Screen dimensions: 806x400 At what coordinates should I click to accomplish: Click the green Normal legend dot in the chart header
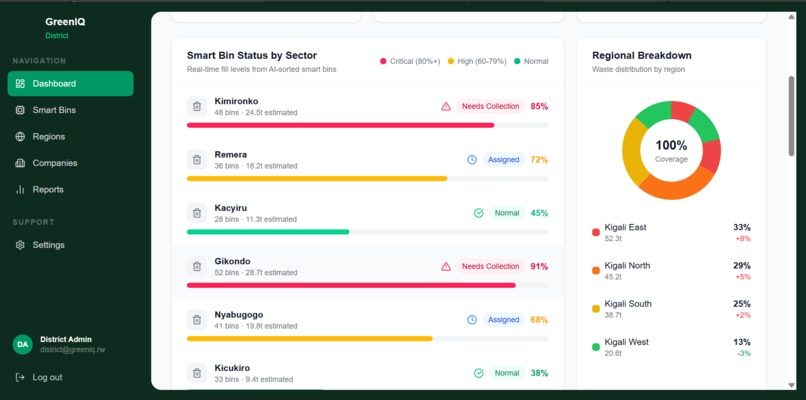517,61
